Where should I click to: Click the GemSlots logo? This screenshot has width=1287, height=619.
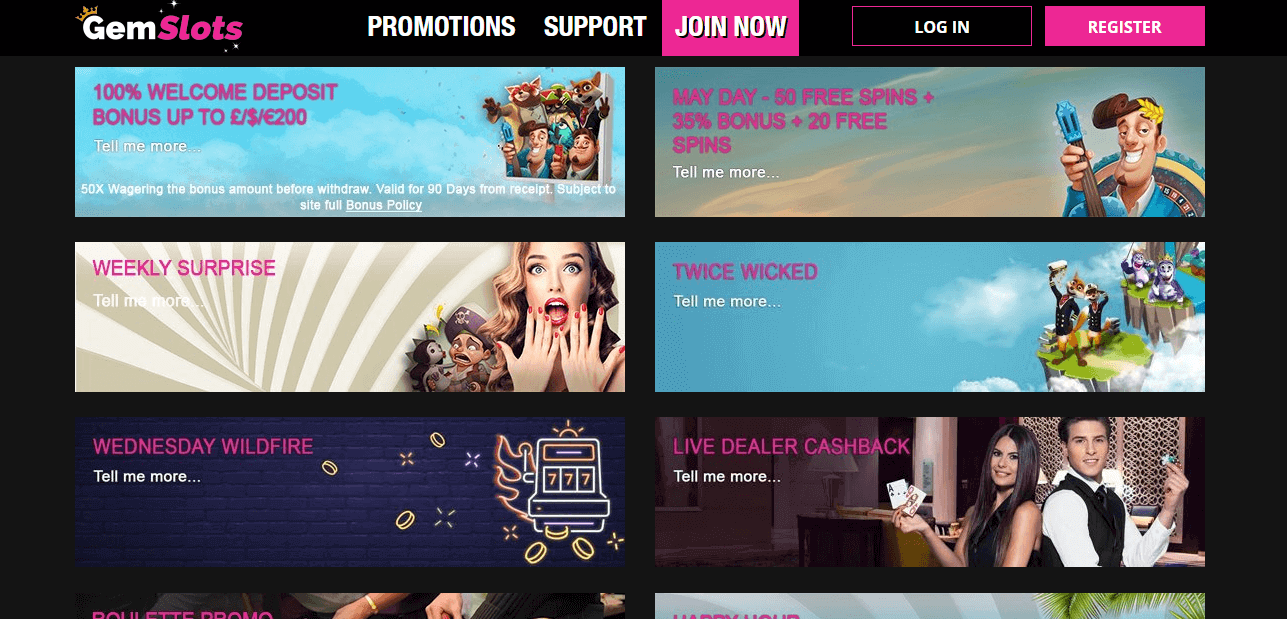160,27
